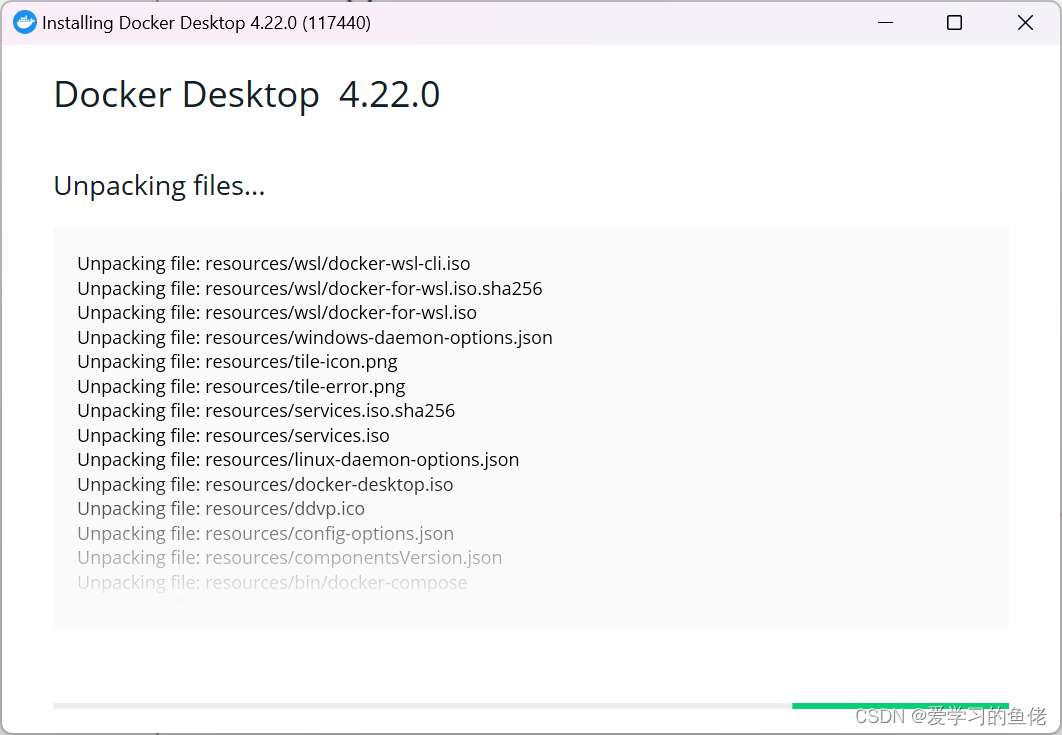Select the docker-for-wsl.iso.sha256 log line
Viewport: 1062px width, 735px height.
(310, 289)
